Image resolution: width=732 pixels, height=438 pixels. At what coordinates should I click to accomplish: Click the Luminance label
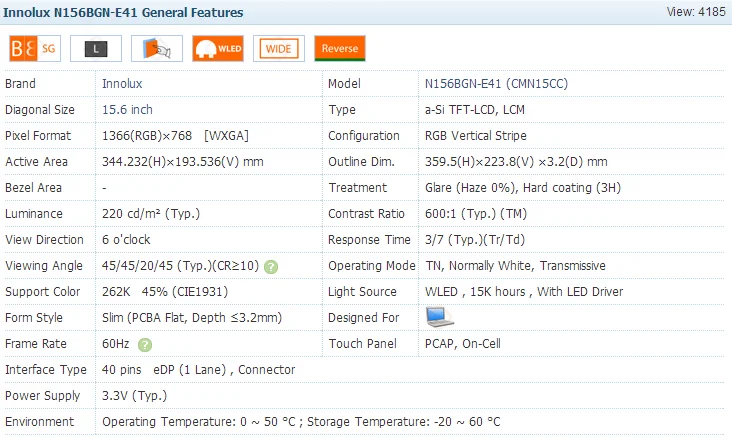tap(34, 213)
